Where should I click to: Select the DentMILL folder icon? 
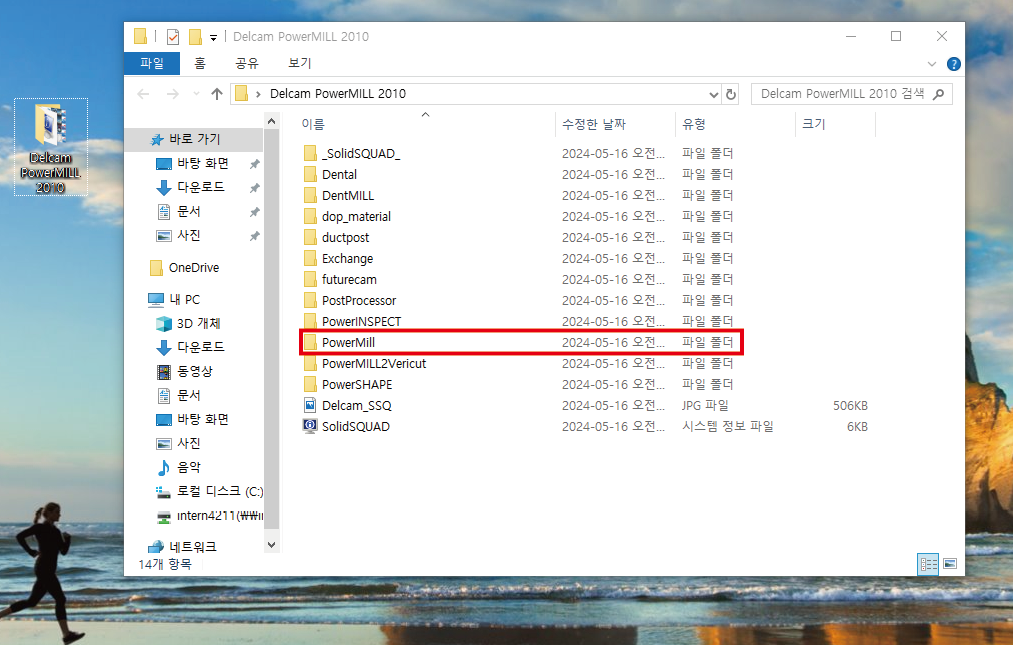(x=310, y=195)
